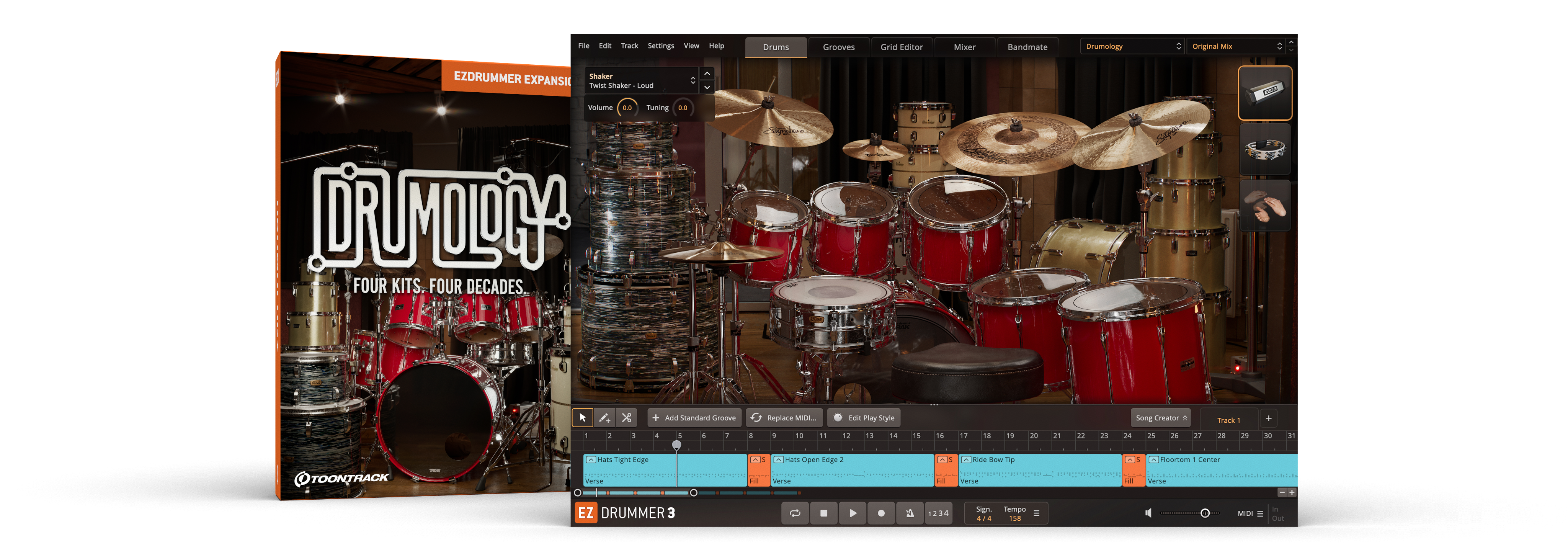
Task: Adjust the master volume slider handle
Action: [1205, 513]
